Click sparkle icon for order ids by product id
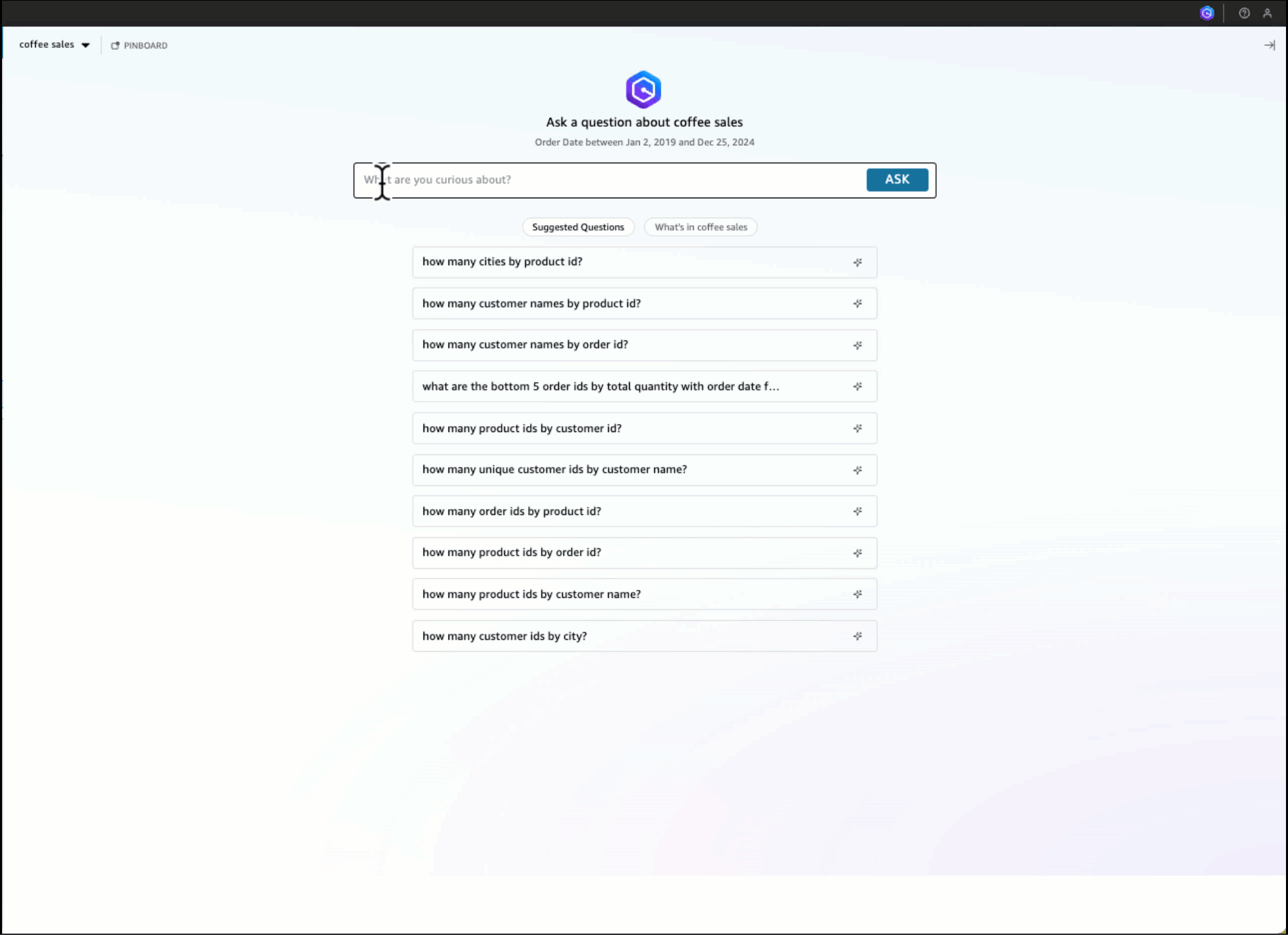Screen dimensions: 1288x935 point(857,512)
